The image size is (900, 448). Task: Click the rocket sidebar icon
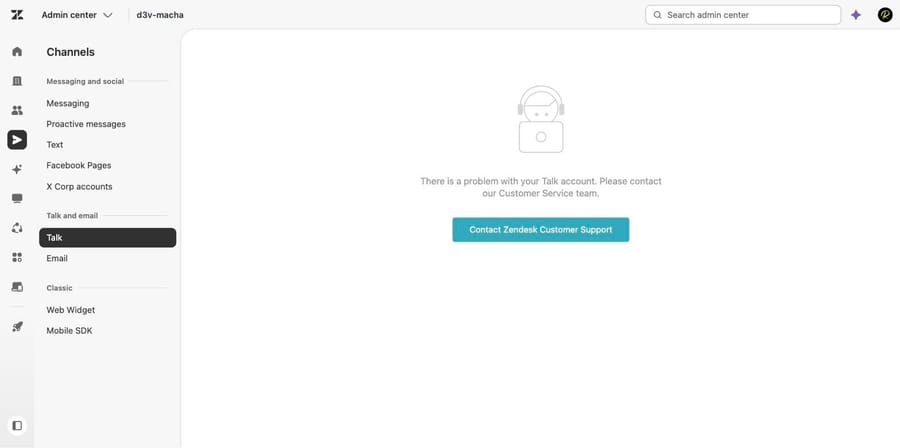17,327
